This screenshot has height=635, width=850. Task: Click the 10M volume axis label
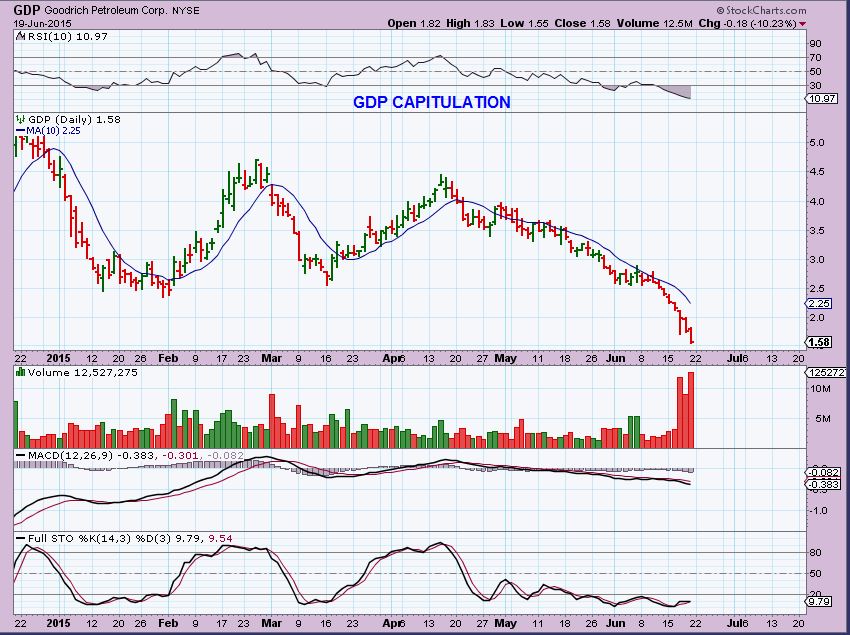pos(820,388)
